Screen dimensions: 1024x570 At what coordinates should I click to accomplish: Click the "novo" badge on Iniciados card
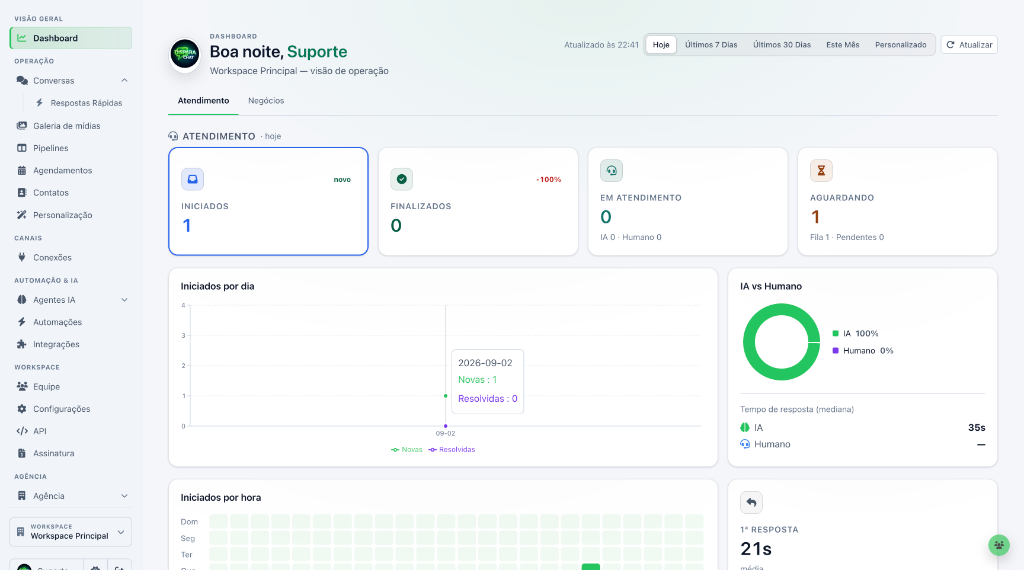[x=342, y=180]
